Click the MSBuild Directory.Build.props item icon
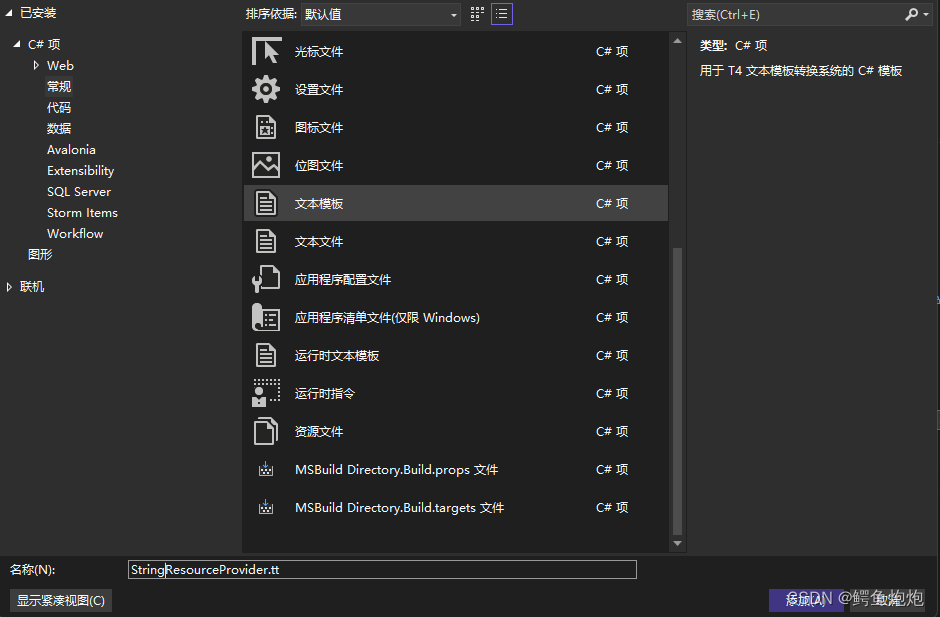This screenshot has width=940, height=617. (x=265, y=468)
